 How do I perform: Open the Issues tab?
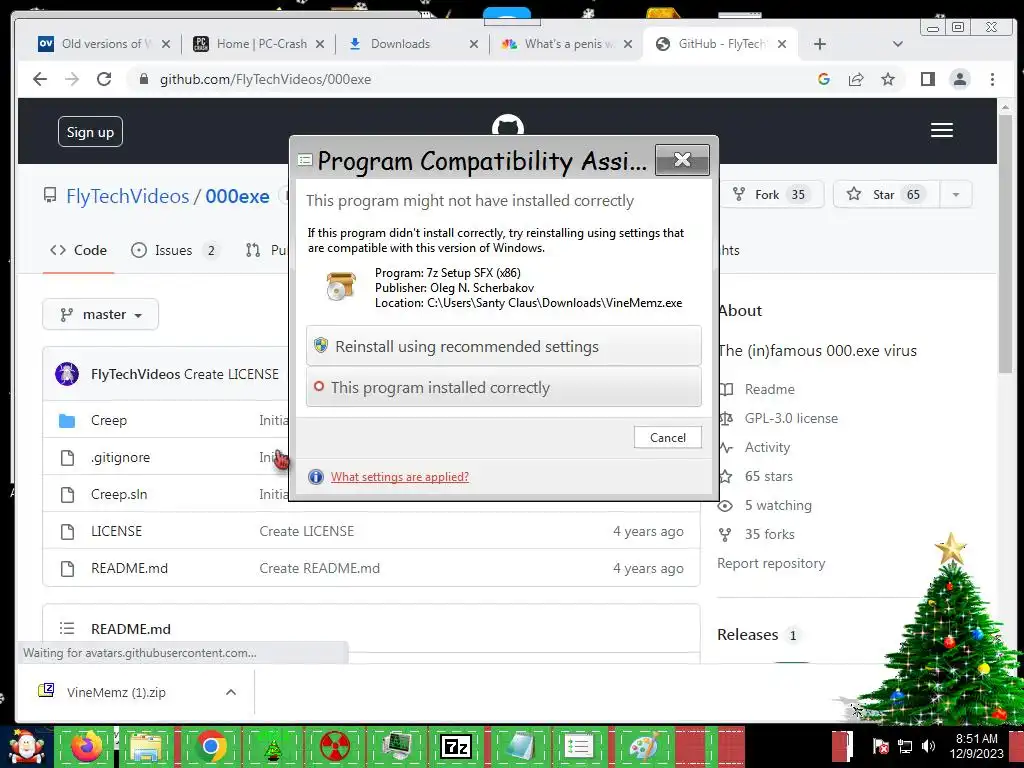(174, 250)
